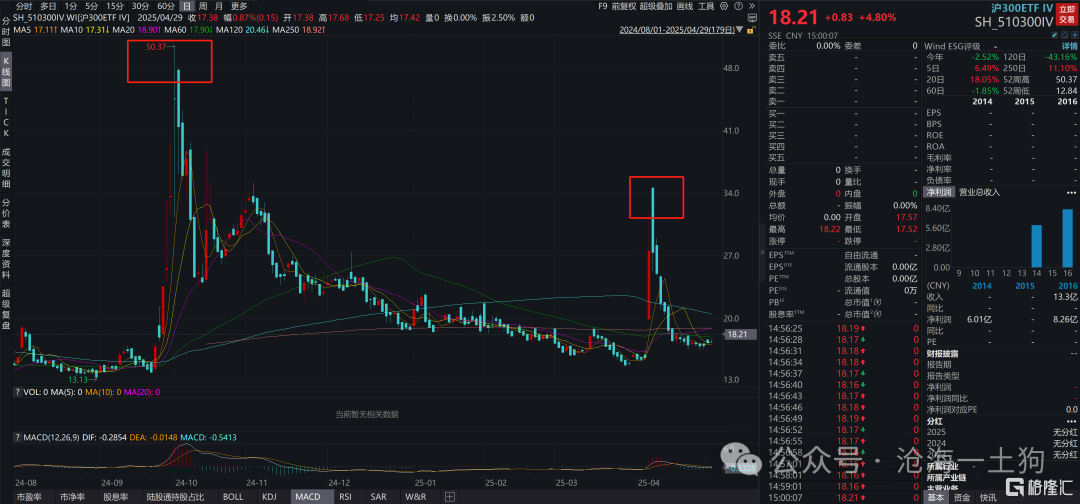Expand the toolbar with the double-arrow icon

coord(752,6)
